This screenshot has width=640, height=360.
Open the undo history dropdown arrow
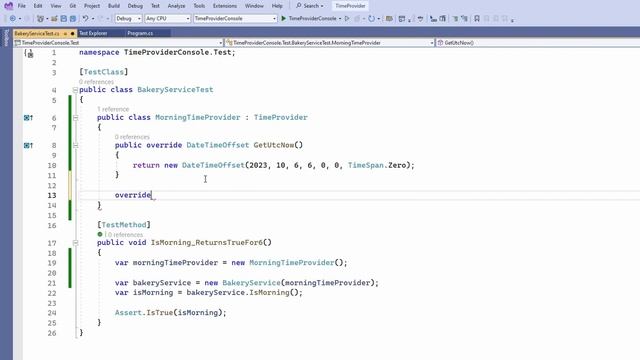tap(93, 18)
